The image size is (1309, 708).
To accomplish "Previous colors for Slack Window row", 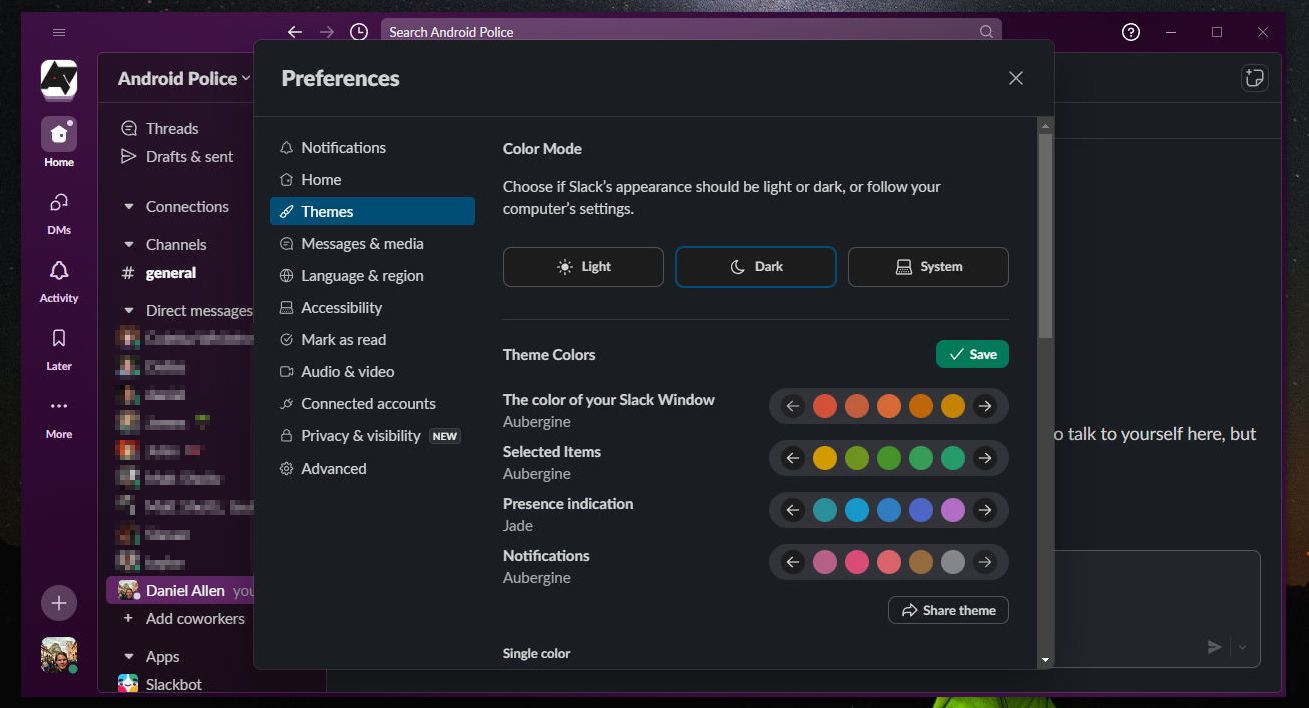I will click(x=793, y=406).
